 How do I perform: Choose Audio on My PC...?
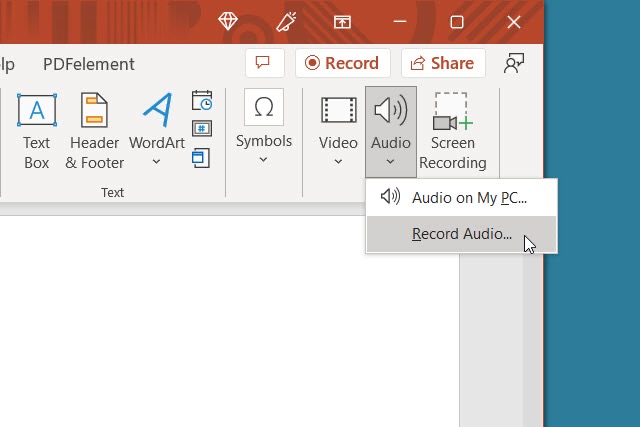pos(468,197)
